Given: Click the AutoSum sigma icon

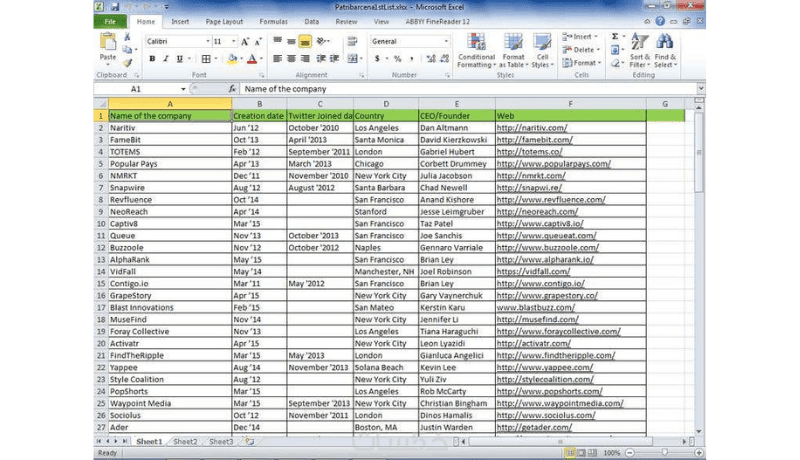Looking at the screenshot, I should coord(615,37).
